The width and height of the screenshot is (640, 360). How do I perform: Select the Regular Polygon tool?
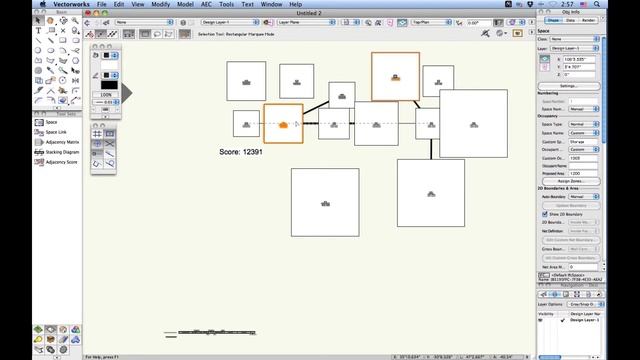(x=75, y=60)
